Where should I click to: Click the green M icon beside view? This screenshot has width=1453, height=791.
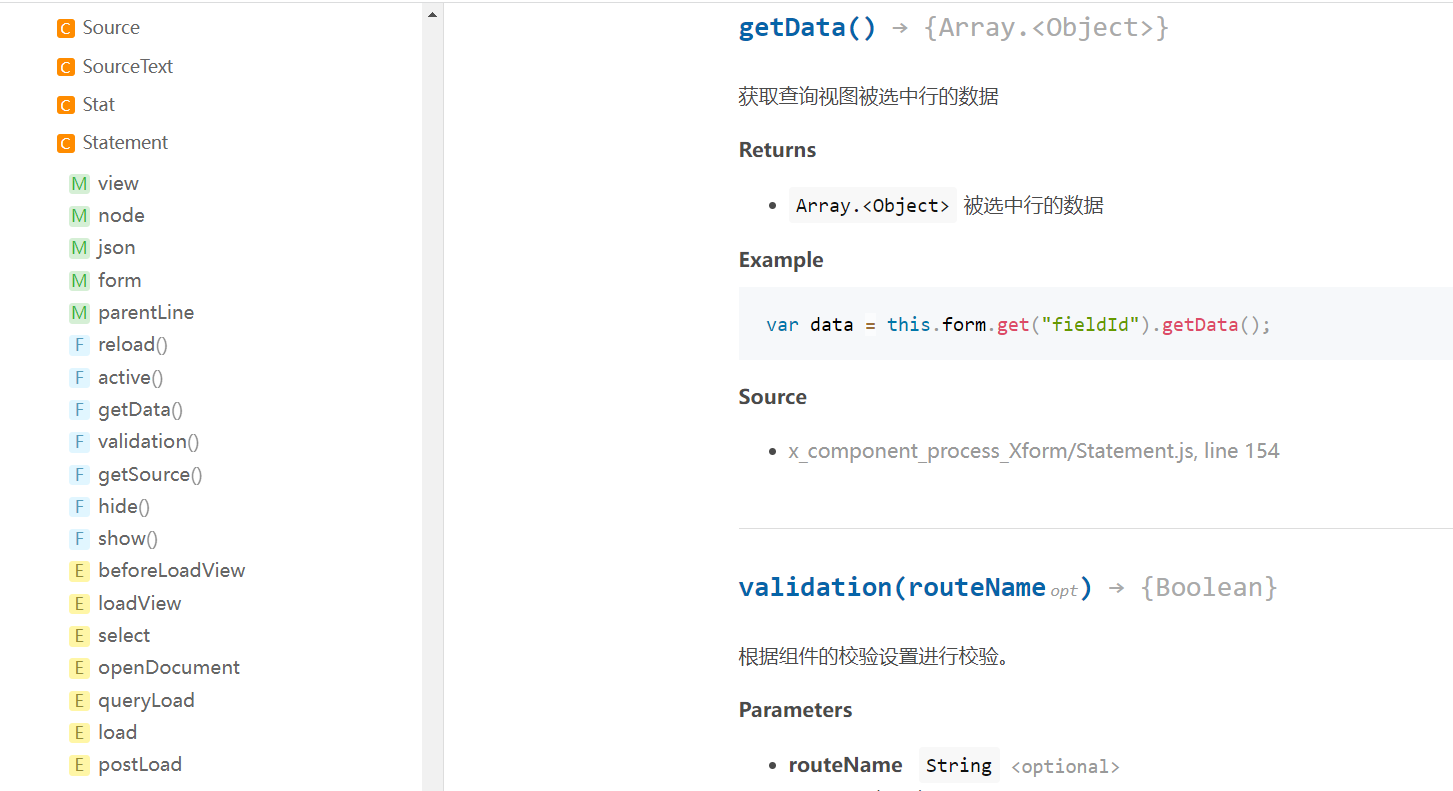[79, 184]
